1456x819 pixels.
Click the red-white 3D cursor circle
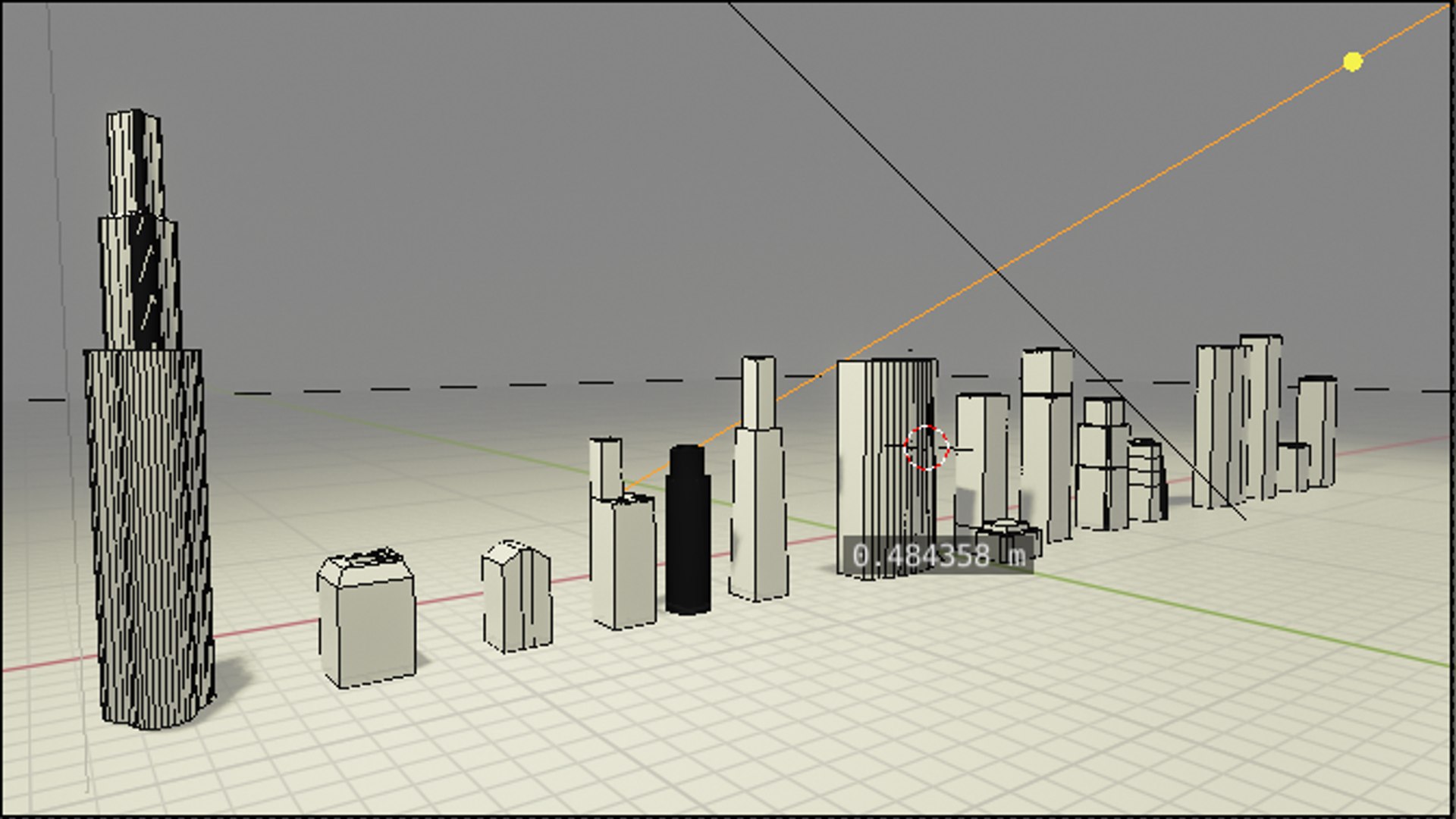tap(927, 447)
